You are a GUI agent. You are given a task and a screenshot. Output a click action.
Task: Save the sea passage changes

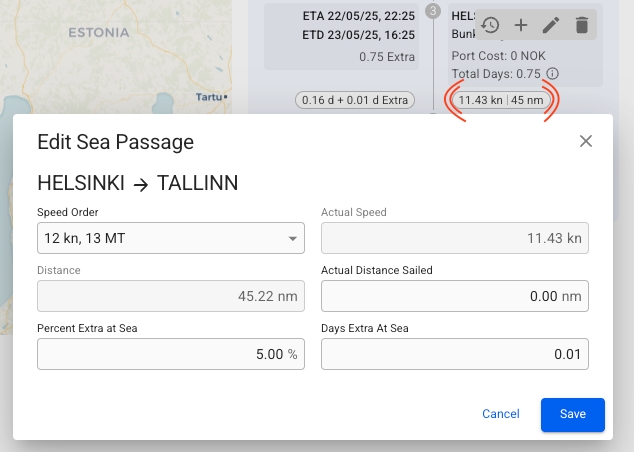coord(572,414)
